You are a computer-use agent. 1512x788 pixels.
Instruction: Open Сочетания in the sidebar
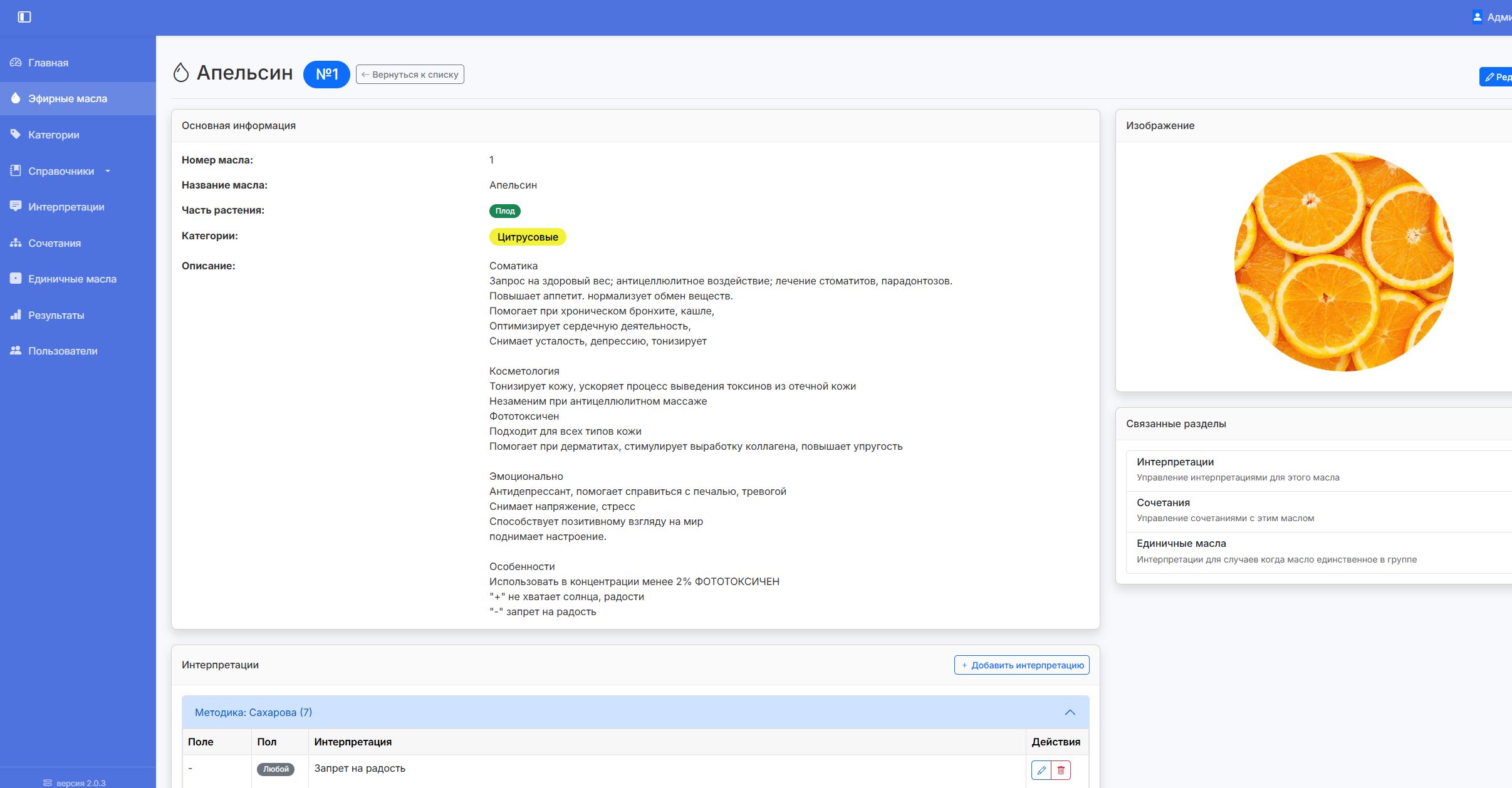coord(55,243)
